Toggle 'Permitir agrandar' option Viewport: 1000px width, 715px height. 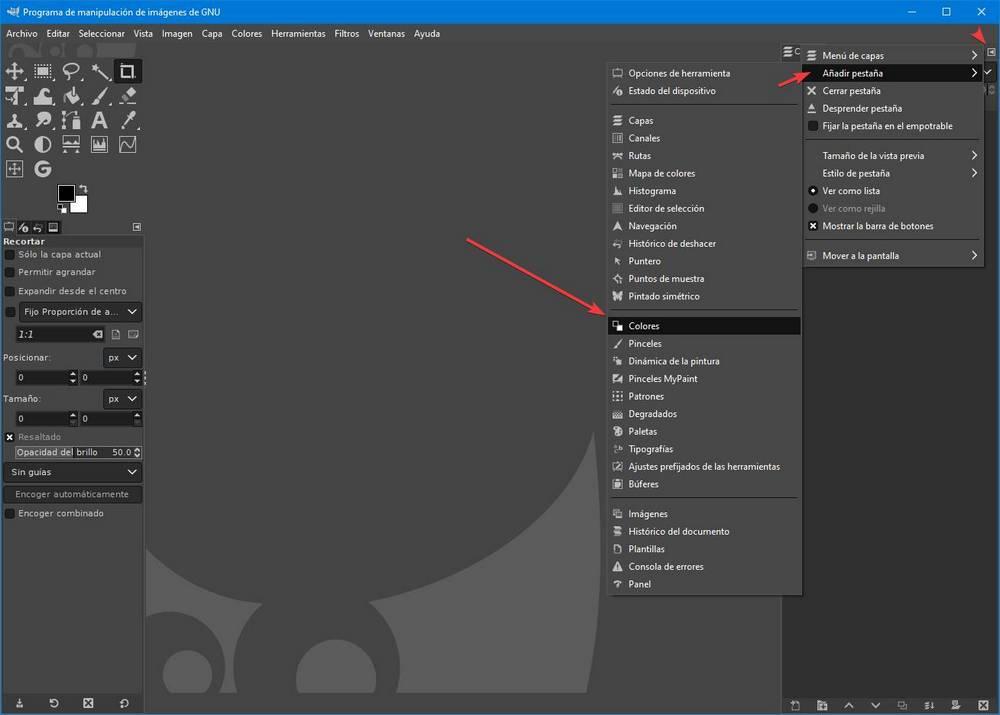click(10, 272)
